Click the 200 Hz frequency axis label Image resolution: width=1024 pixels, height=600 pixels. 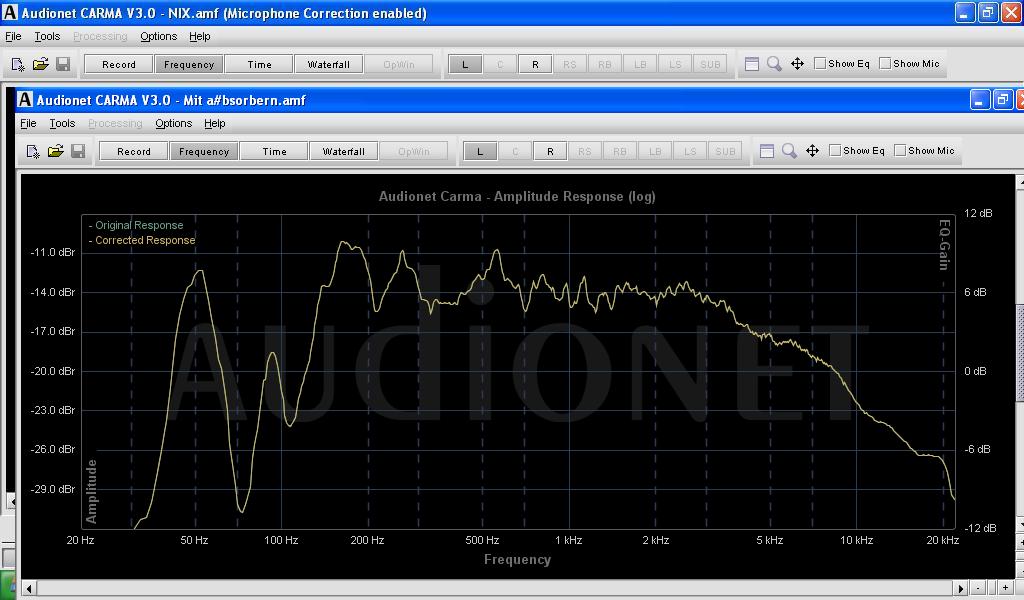tap(367, 540)
